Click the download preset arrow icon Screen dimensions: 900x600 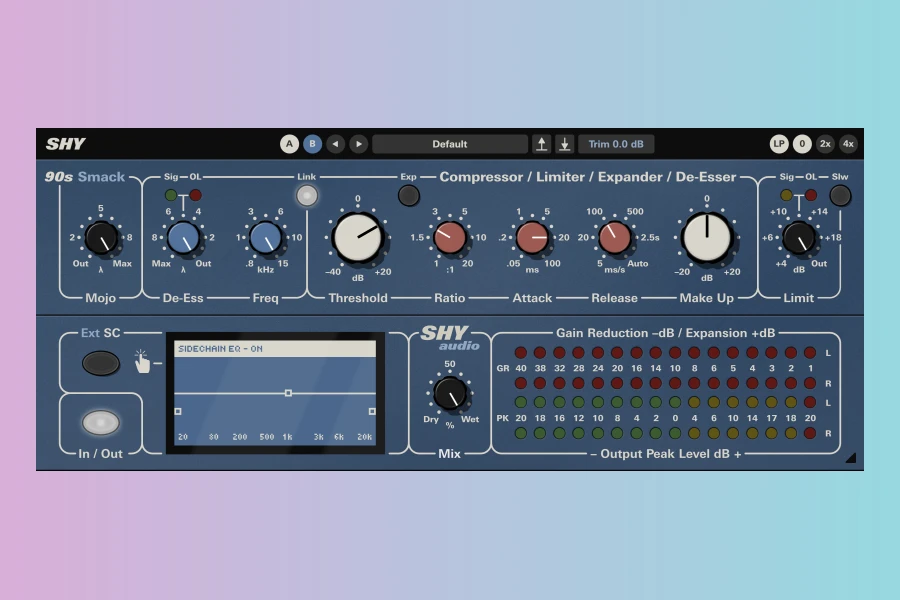click(565, 144)
